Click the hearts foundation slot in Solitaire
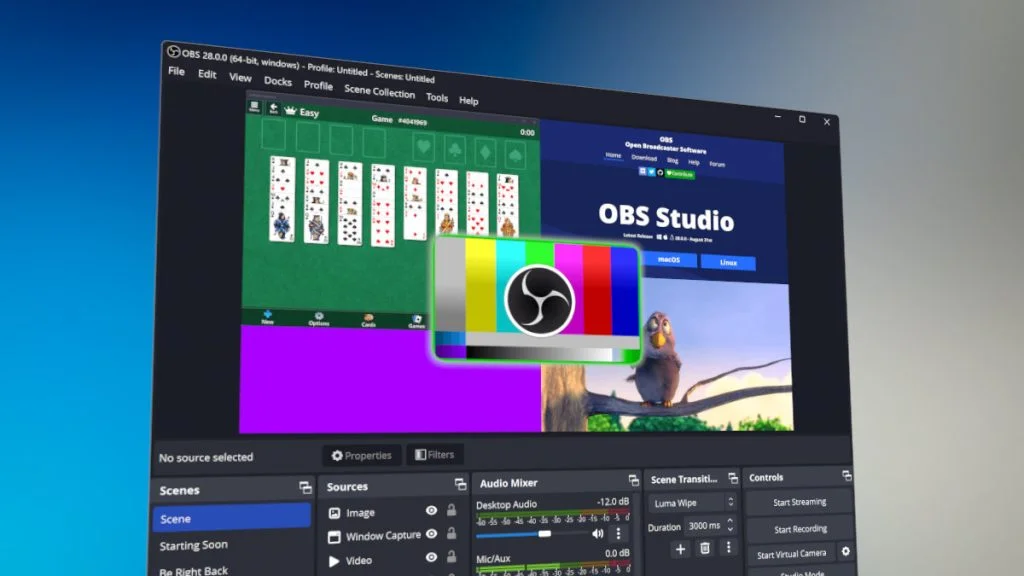 click(424, 146)
